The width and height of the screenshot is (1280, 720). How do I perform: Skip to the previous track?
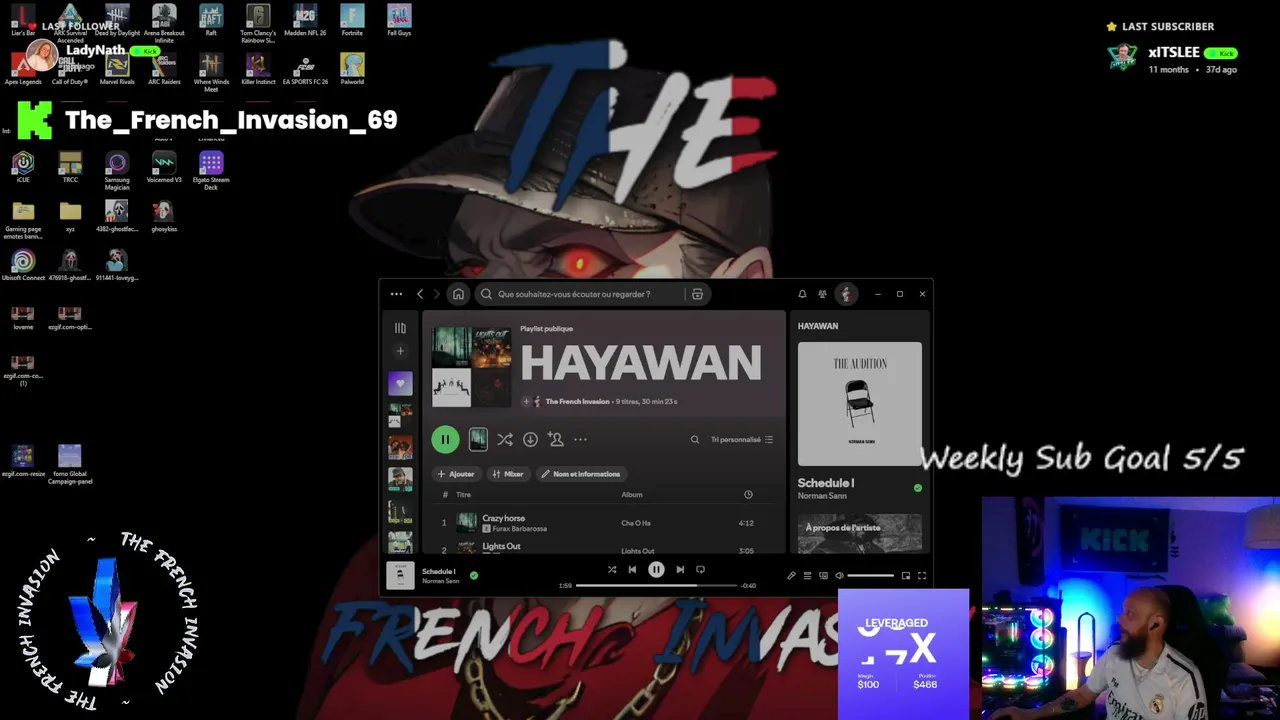pyautogui.click(x=632, y=569)
